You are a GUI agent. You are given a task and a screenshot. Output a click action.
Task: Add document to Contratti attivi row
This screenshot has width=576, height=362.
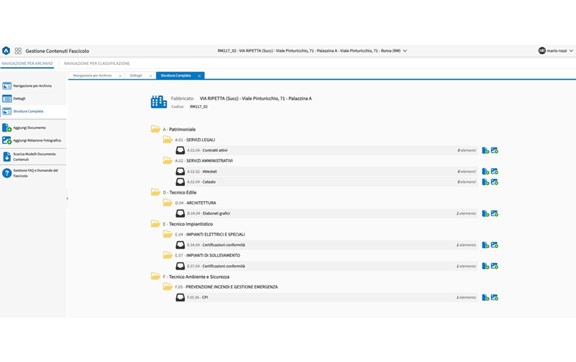[485, 150]
